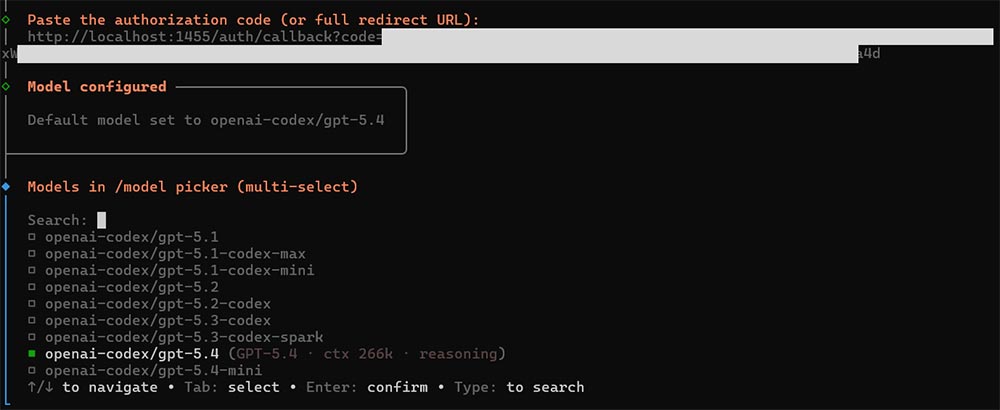The width and height of the screenshot is (1000, 410).
Task: Click the blue diamond beside Models in /model picker
Action: point(6,187)
